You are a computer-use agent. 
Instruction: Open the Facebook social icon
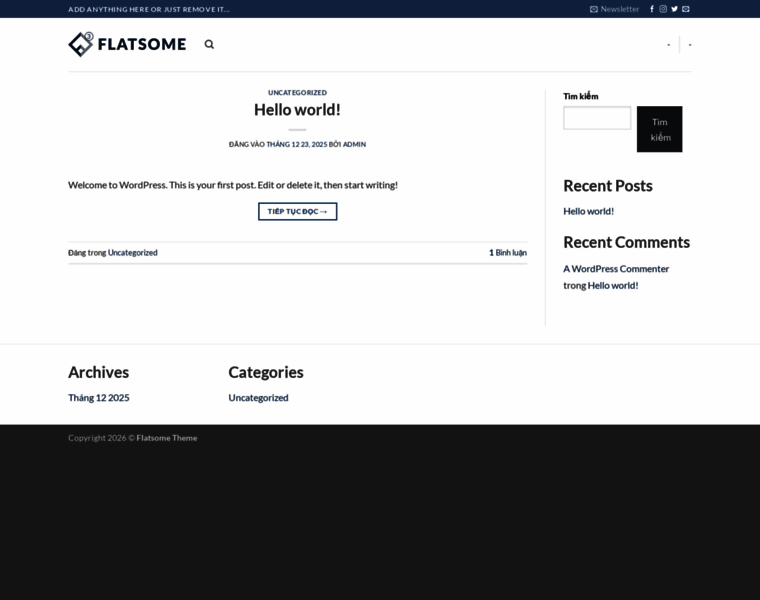pos(652,9)
